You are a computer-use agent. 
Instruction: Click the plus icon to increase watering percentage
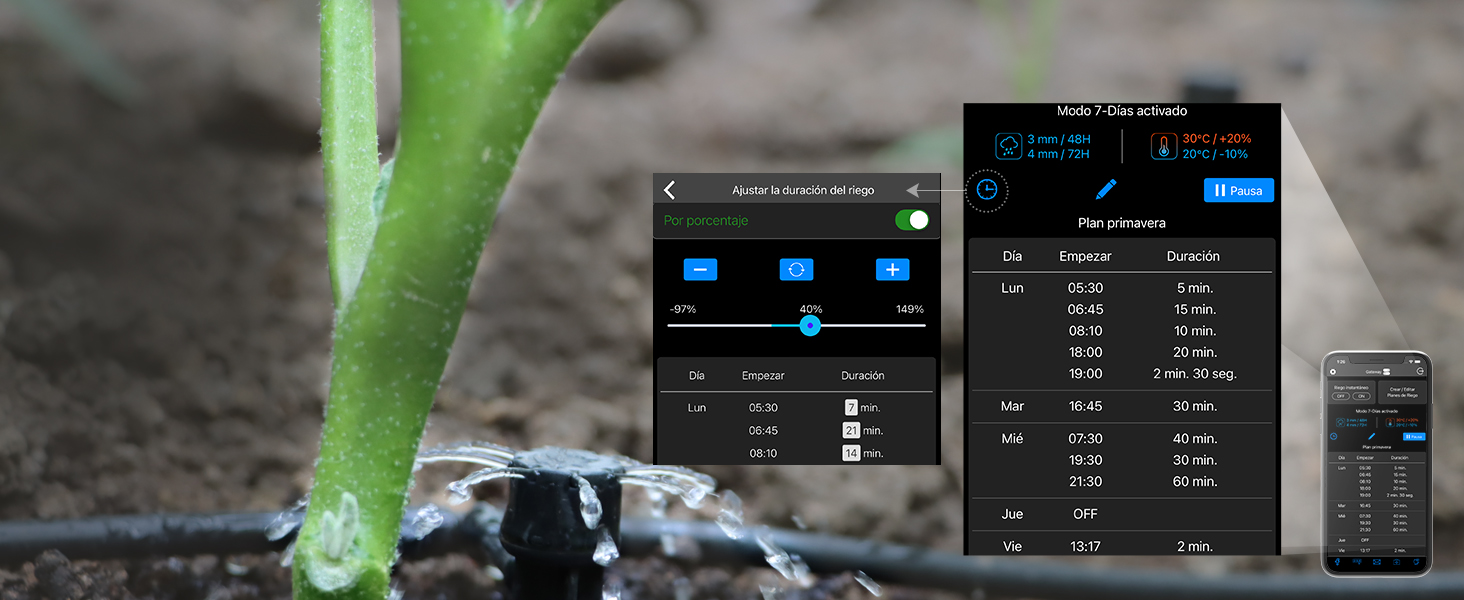[892, 269]
